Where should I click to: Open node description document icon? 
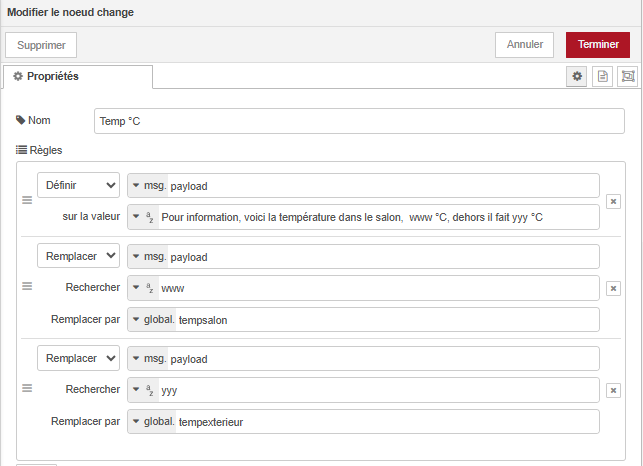[x=602, y=76]
